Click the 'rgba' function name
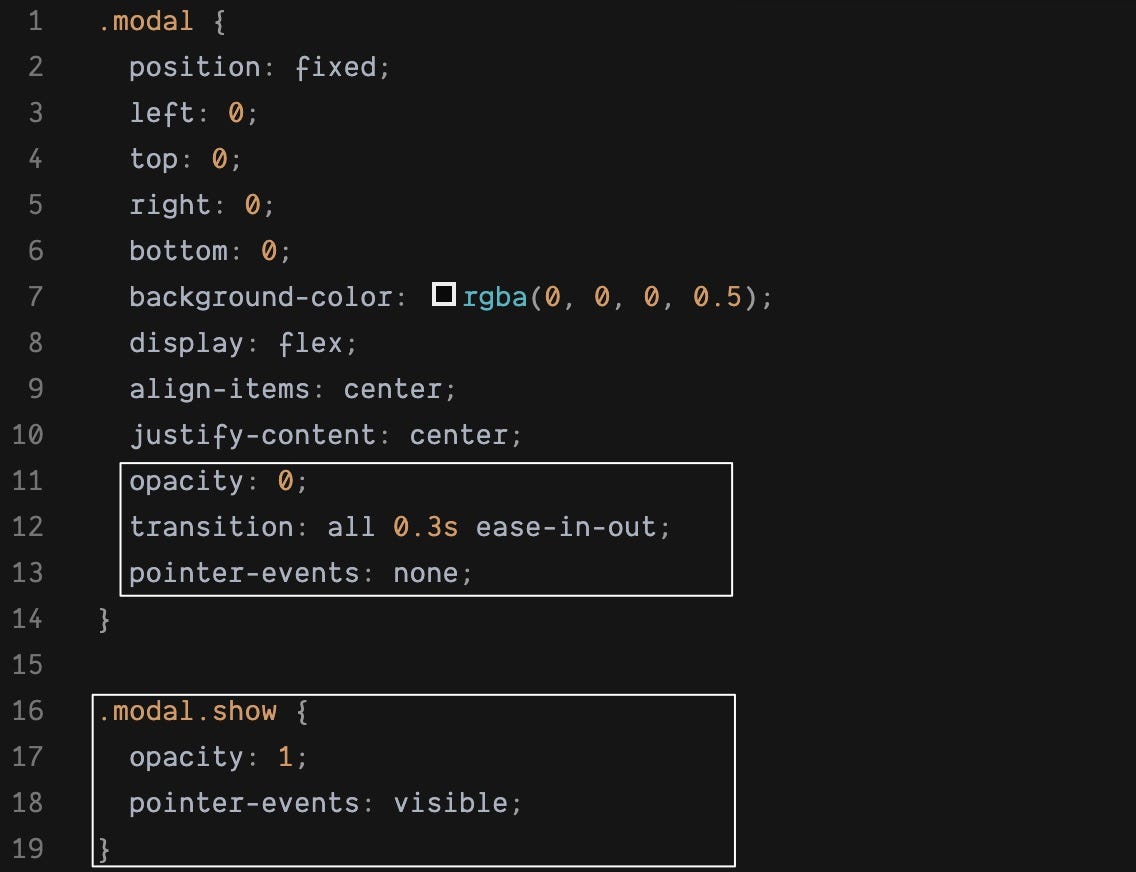Screen dimensions: 1136x872 pos(495,297)
